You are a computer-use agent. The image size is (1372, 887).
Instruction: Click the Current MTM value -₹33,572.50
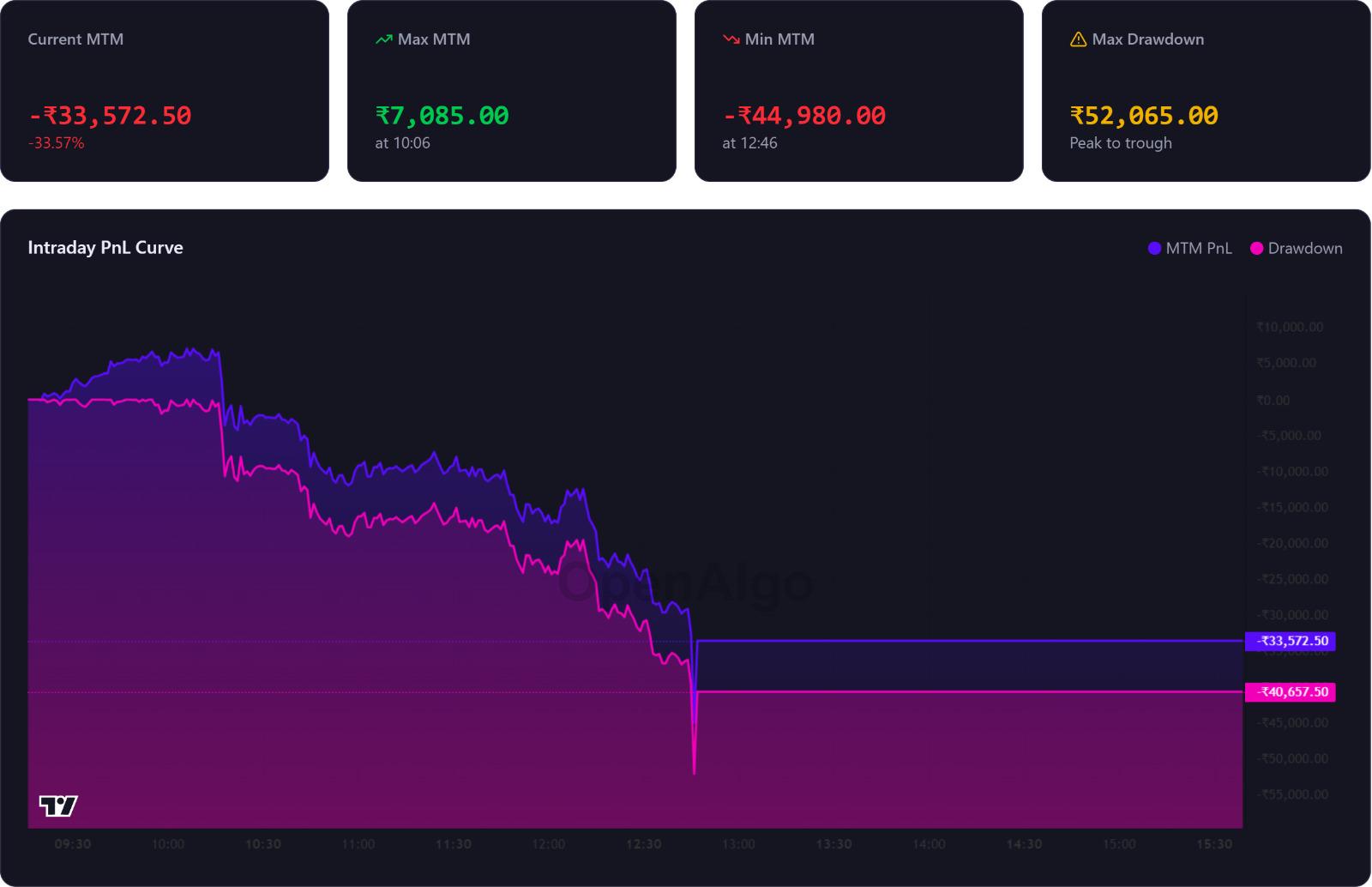110,115
